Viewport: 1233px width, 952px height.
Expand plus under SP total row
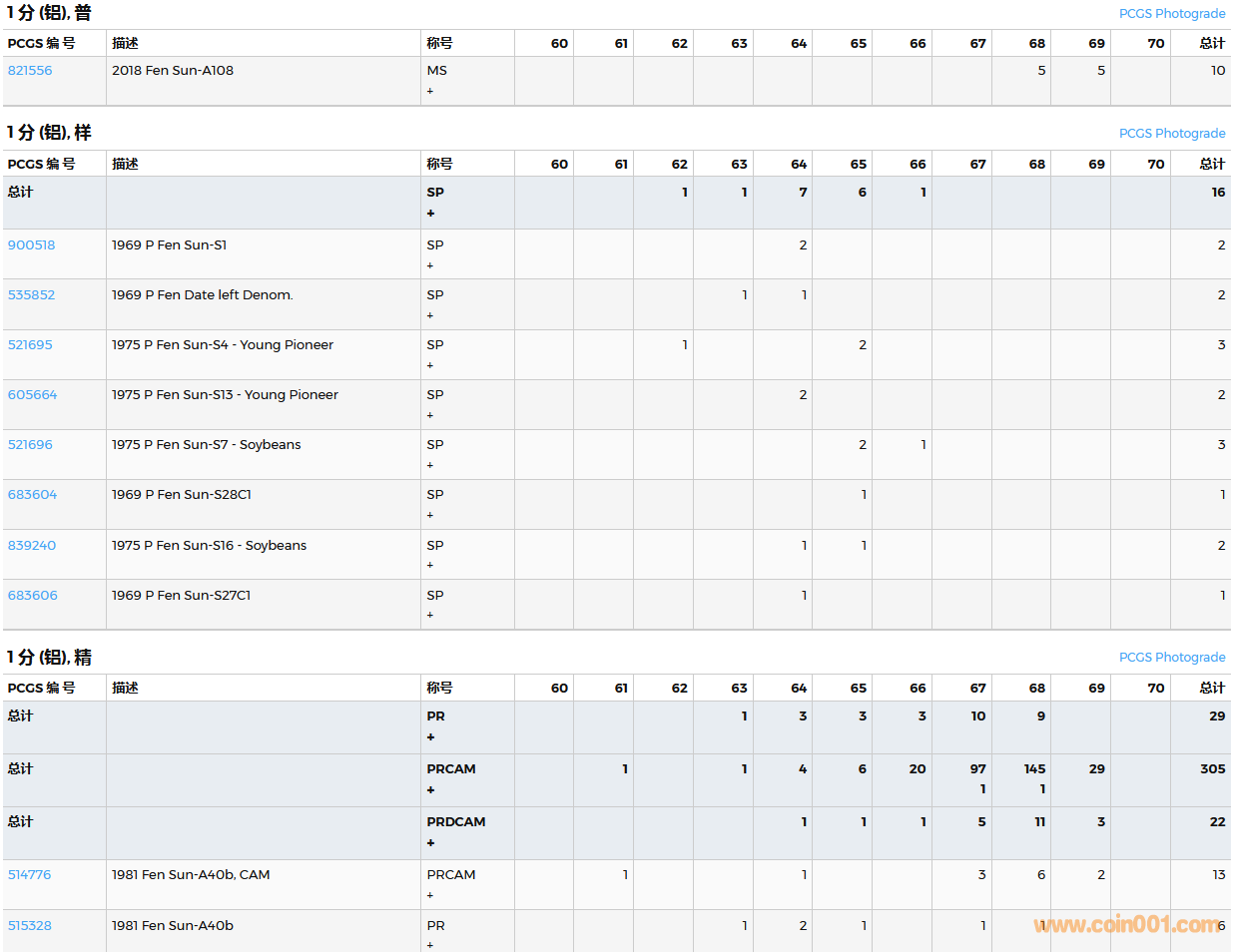(430, 214)
